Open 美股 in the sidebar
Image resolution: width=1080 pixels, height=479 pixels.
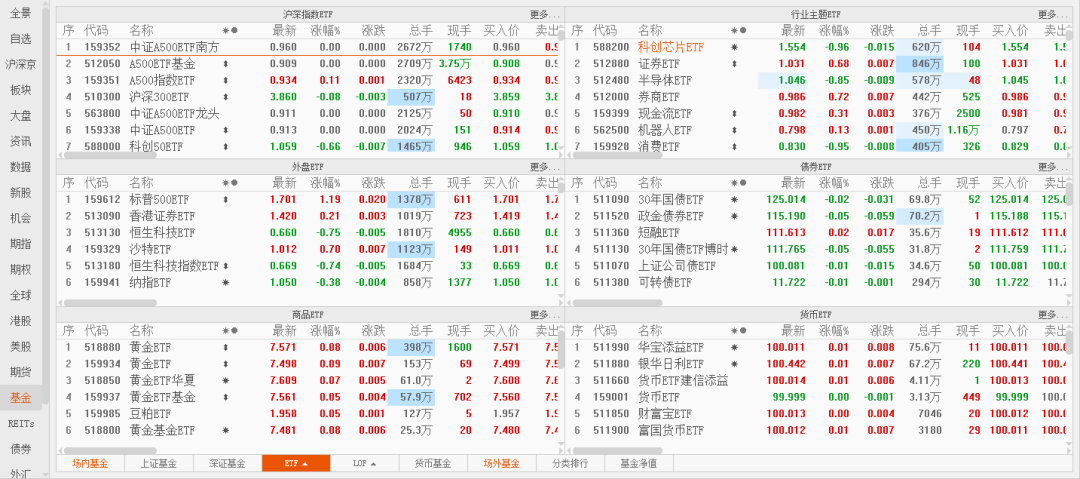click(21, 347)
